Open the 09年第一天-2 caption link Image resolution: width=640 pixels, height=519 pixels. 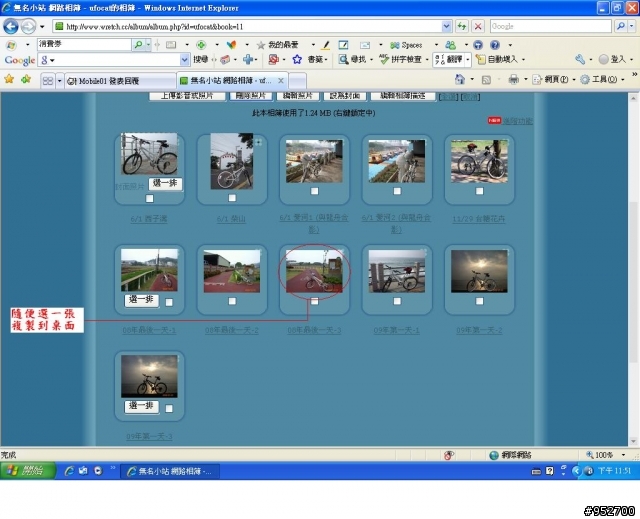[479, 330]
